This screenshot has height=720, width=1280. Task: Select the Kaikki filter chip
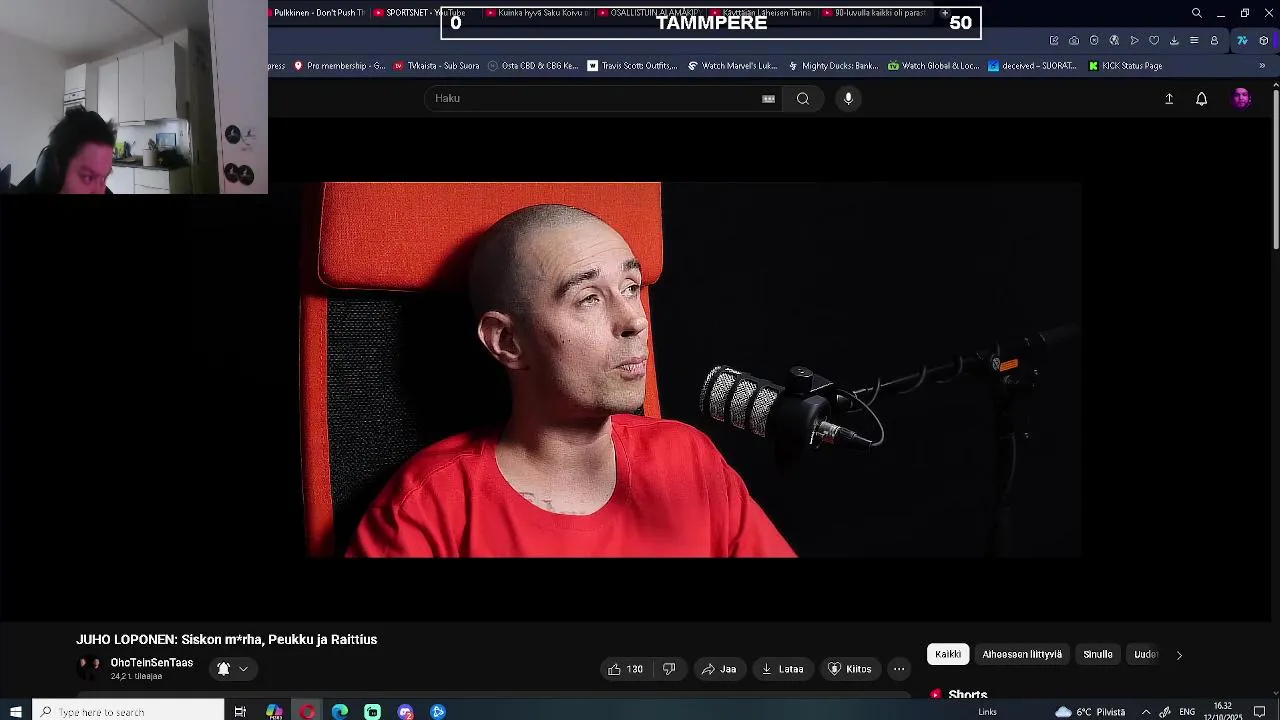point(948,655)
